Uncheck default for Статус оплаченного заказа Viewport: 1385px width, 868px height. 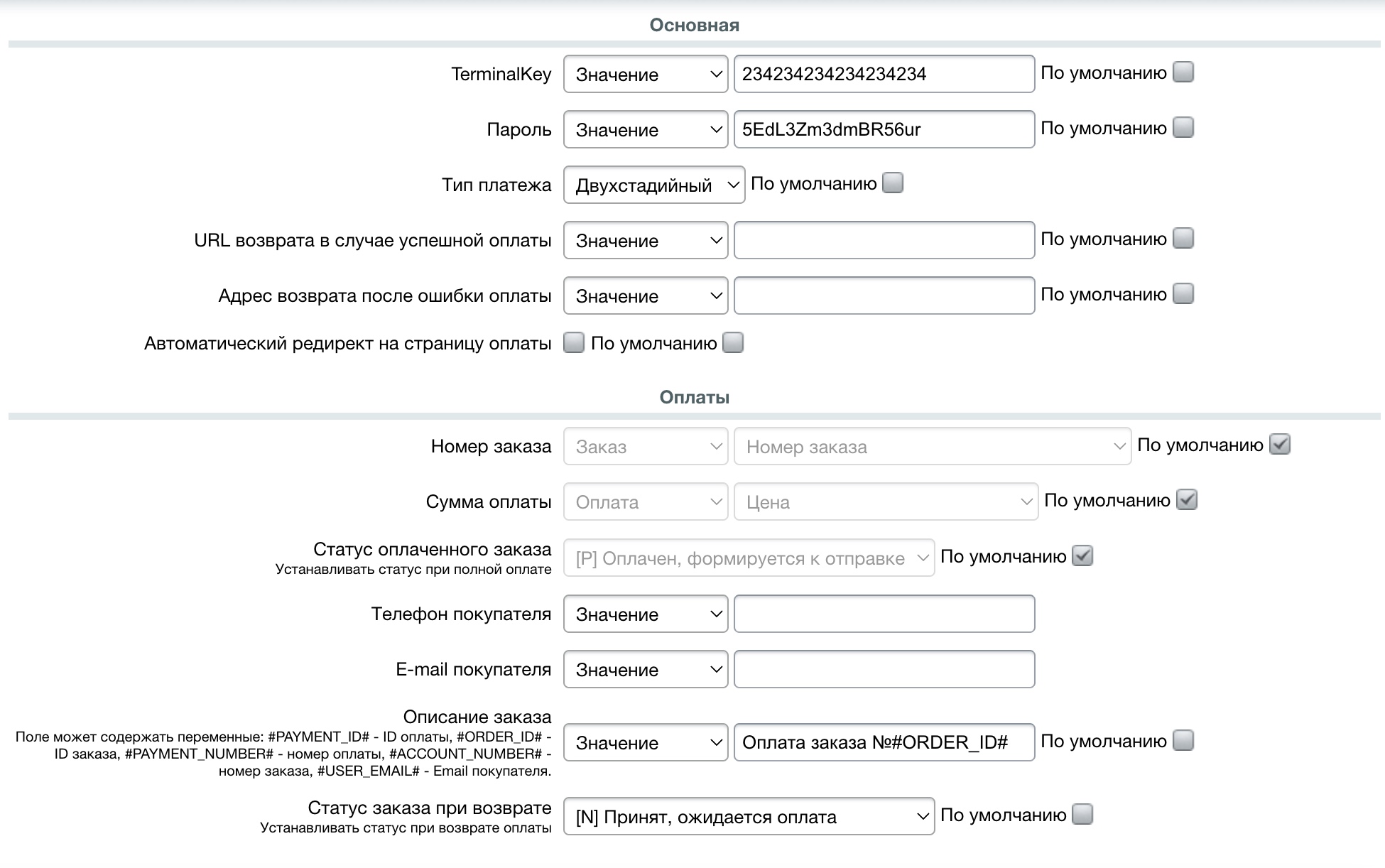pos(1082,555)
